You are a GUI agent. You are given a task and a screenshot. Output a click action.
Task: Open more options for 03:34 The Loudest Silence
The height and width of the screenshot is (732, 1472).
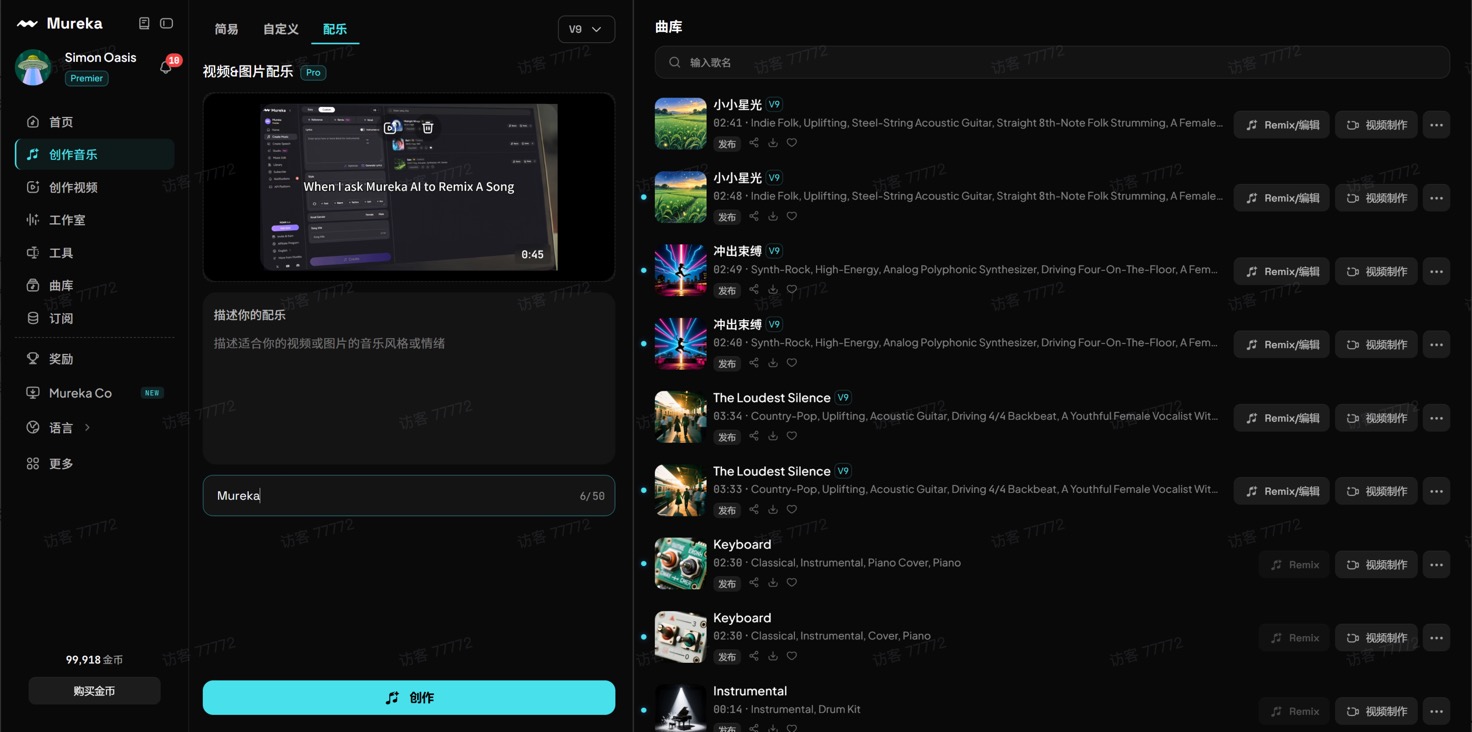point(1436,418)
